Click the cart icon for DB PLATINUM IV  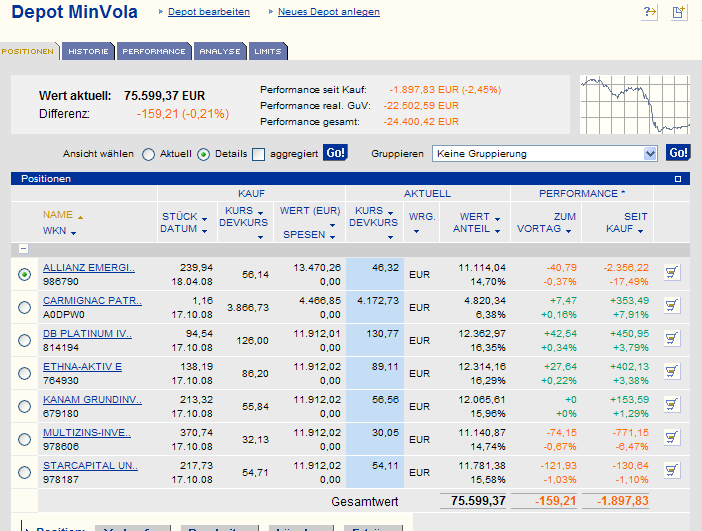click(672, 339)
